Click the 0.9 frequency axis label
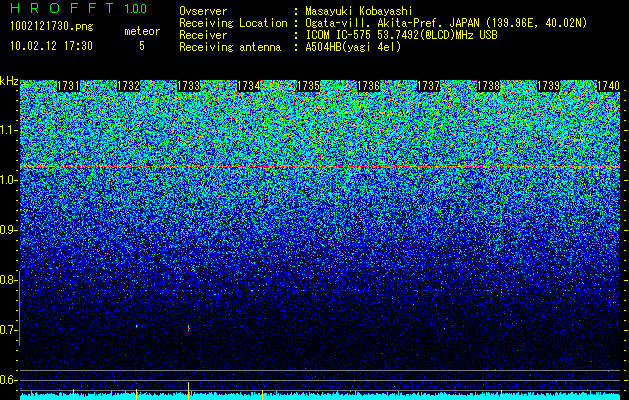Image resolution: width=629 pixels, height=400 pixels. [8, 230]
